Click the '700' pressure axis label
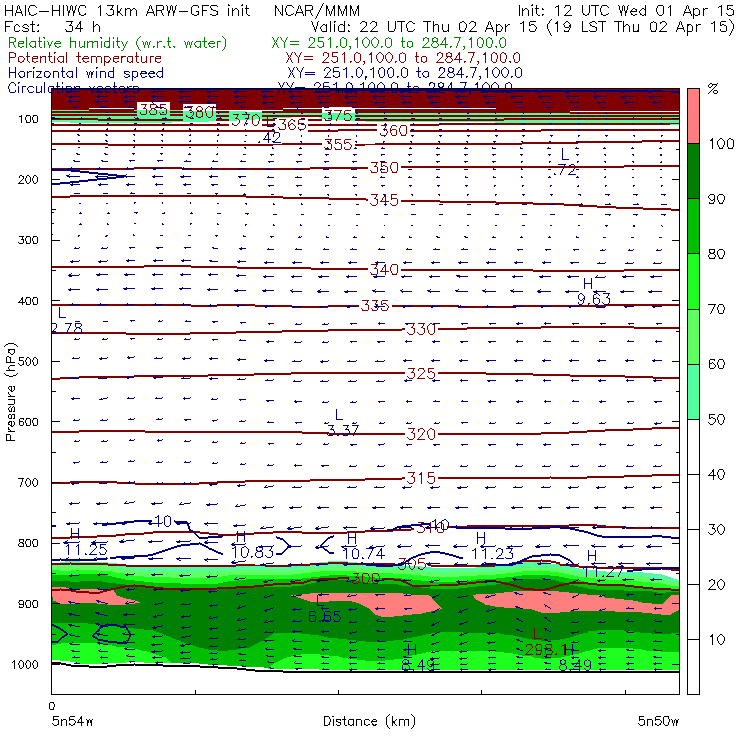Viewport: 740px width, 740px height. 28,483
